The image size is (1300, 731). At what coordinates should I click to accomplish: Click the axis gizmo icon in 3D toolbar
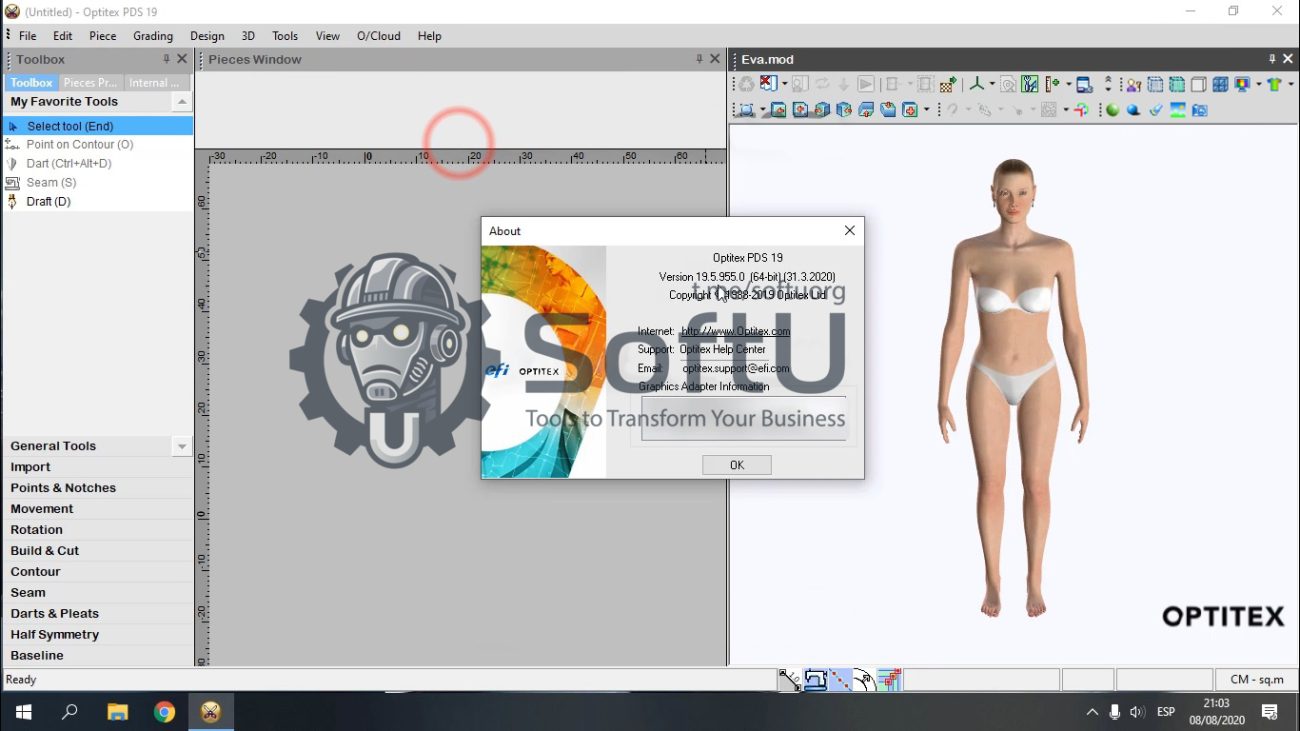[977, 85]
